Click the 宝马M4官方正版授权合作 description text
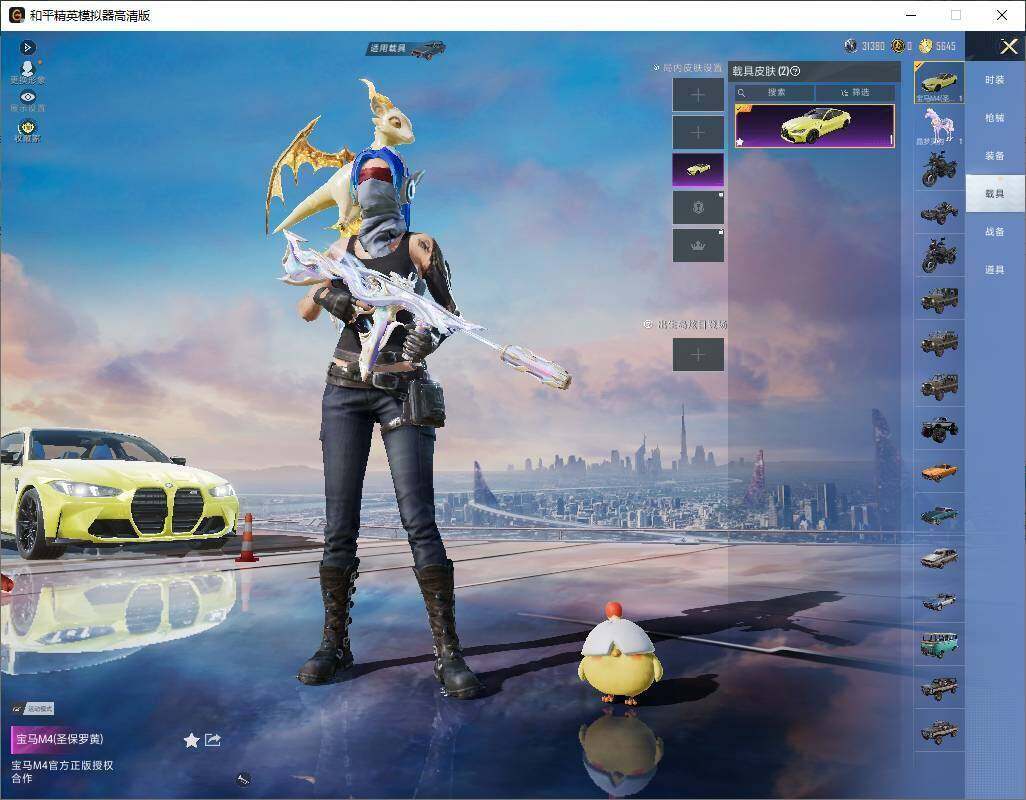The height and width of the screenshot is (800, 1026). point(62,771)
